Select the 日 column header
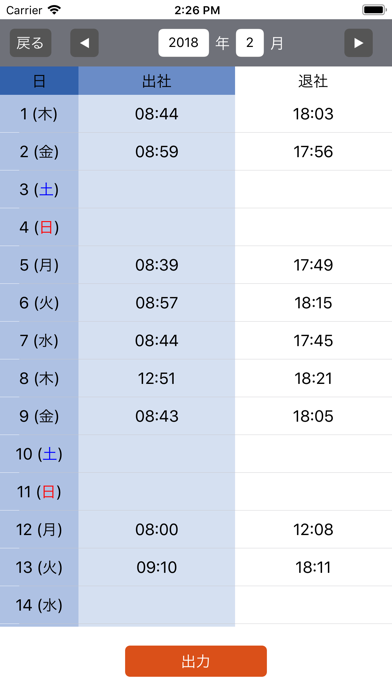The image size is (392, 696). 39,81
